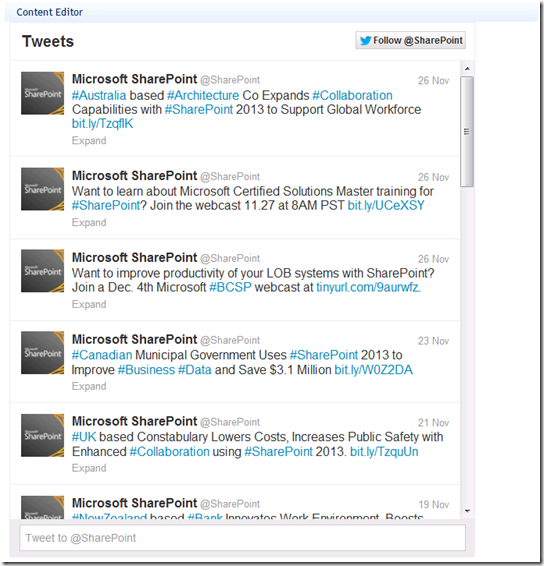
Task: Open Microsoft SharePoint name on the Certified Solutions tweet
Action: coord(134,176)
